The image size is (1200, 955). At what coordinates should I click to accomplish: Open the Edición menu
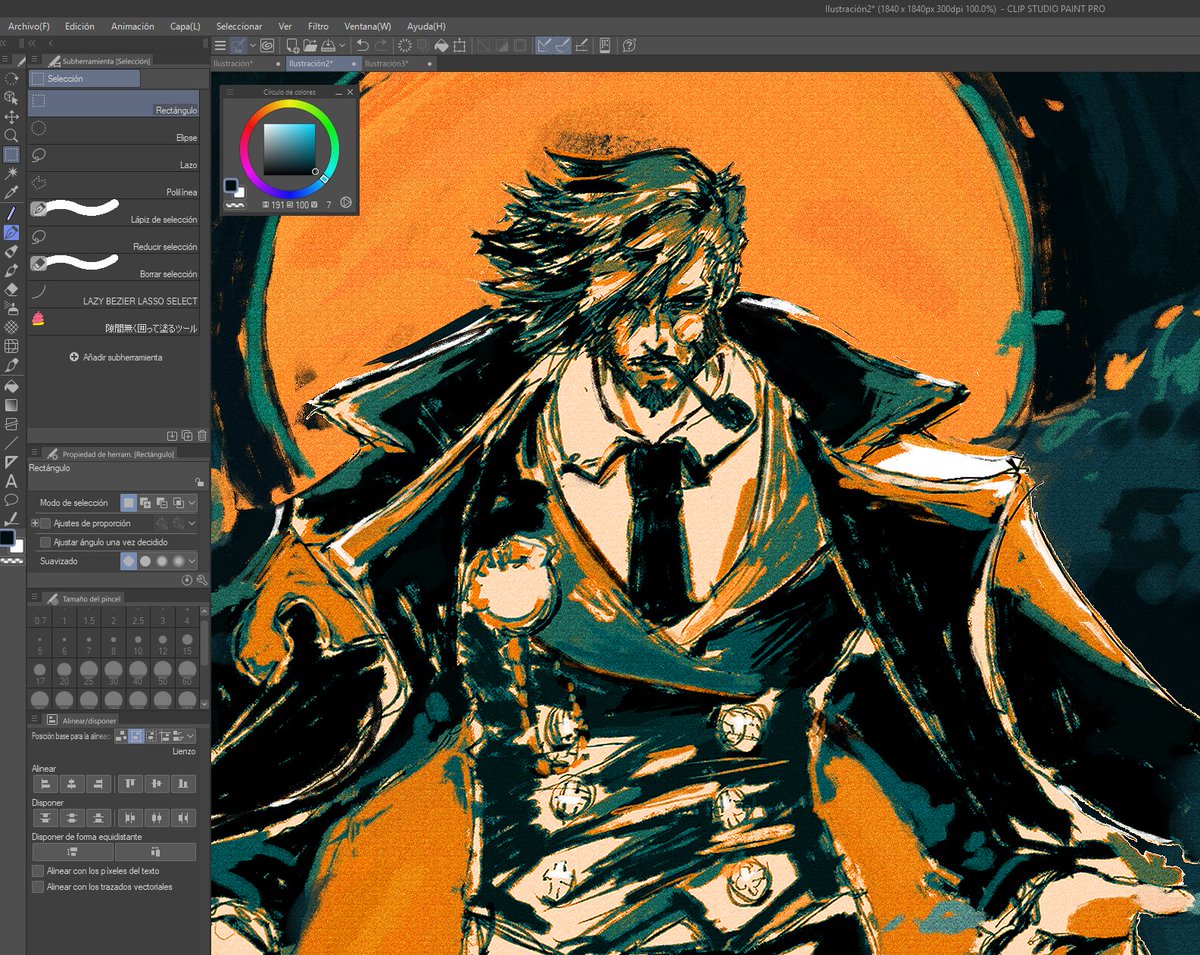[x=79, y=26]
